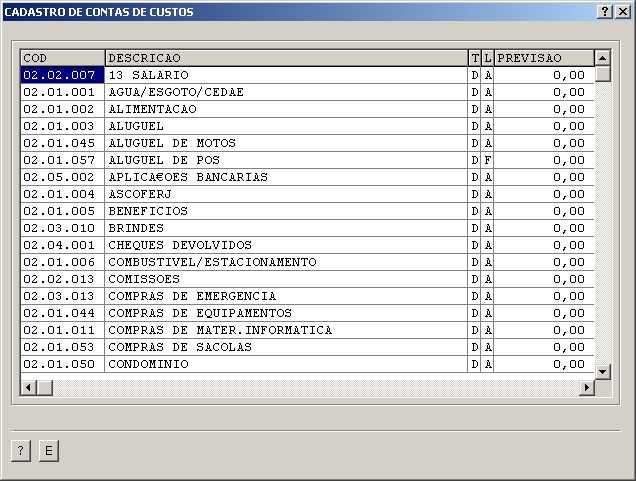This screenshot has height=481, width=636.
Task: Select the AGUA/ESGOTO/CEDAE row
Action: [286, 92]
